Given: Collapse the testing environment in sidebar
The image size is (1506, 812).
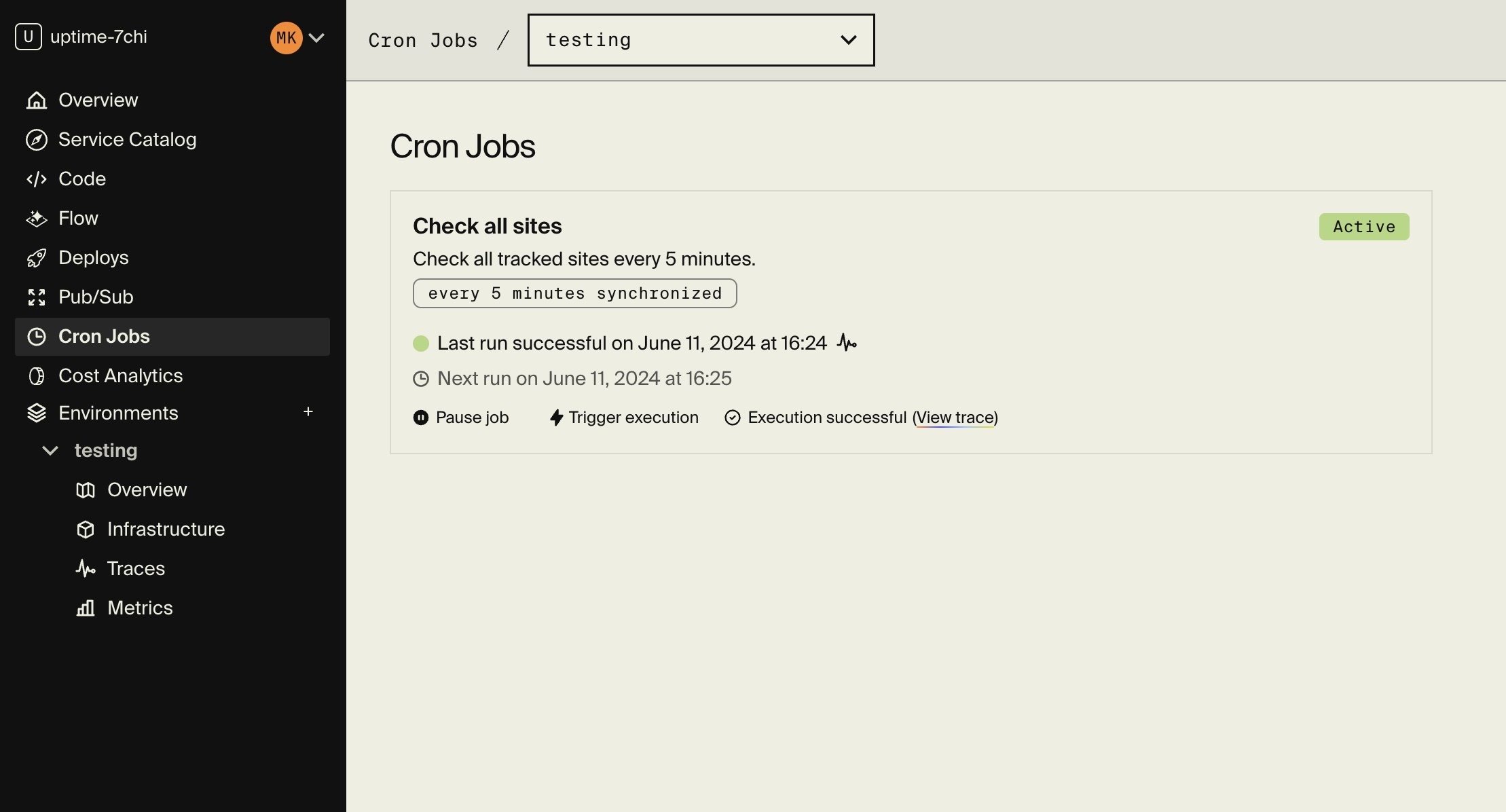Looking at the screenshot, I should coord(48,450).
